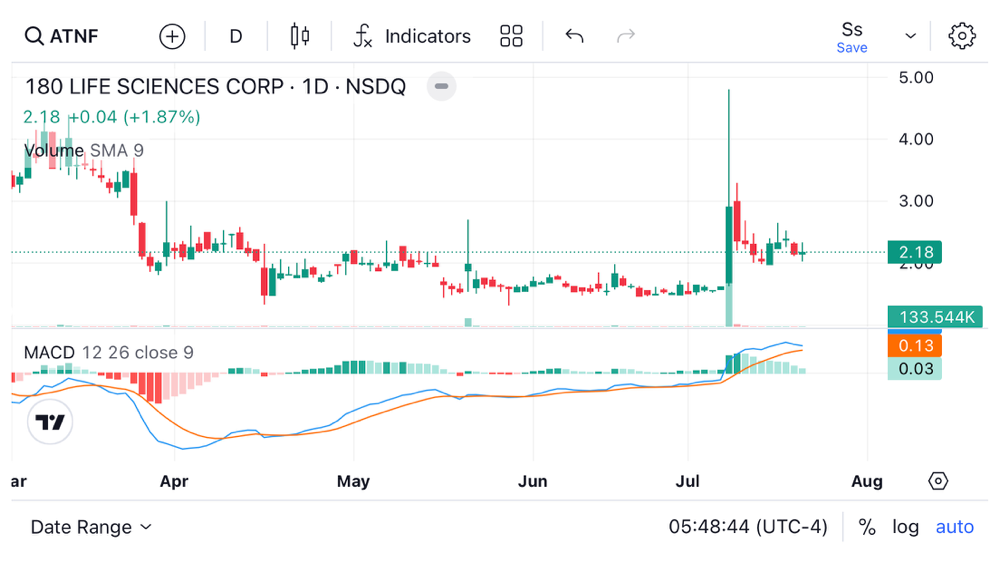This screenshot has width=1000, height=563.
Task: Select the Apr label on time axis
Action: click(x=174, y=481)
